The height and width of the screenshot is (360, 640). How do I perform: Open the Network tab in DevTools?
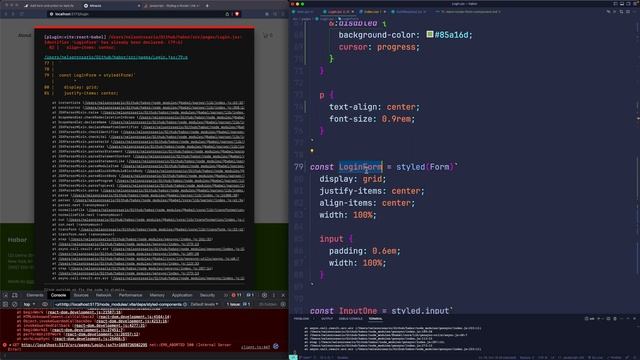103,295
